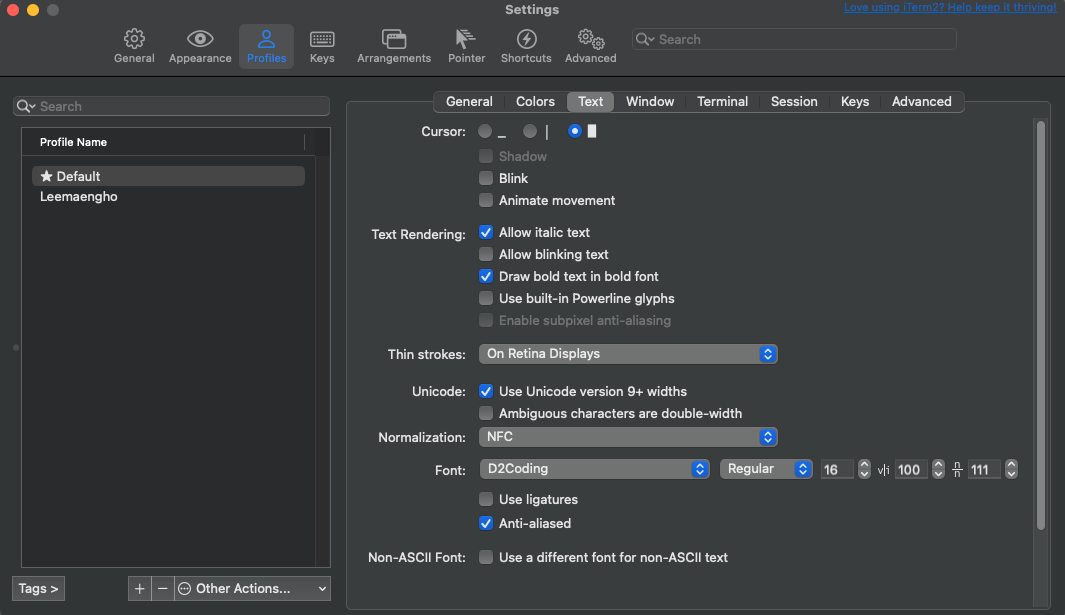Toggle the Anti-aliased checkbox
The width and height of the screenshot is (1065, 615).
click(486, 523)
